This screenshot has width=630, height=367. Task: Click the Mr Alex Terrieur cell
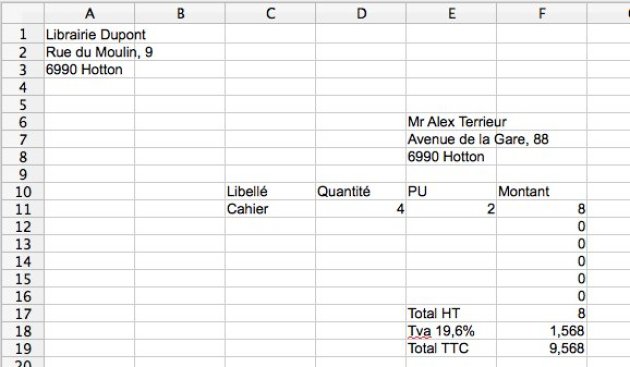451,121
